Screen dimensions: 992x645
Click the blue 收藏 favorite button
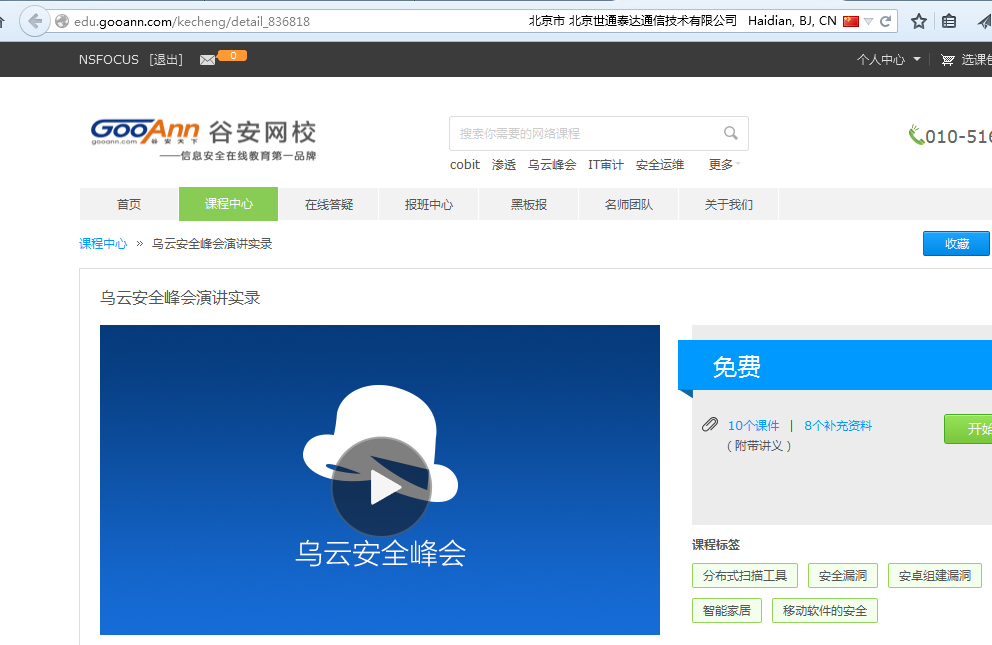957,243
